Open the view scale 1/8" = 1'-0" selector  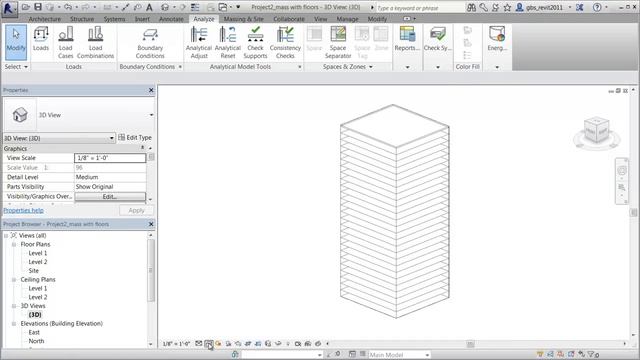coord(176,344)
